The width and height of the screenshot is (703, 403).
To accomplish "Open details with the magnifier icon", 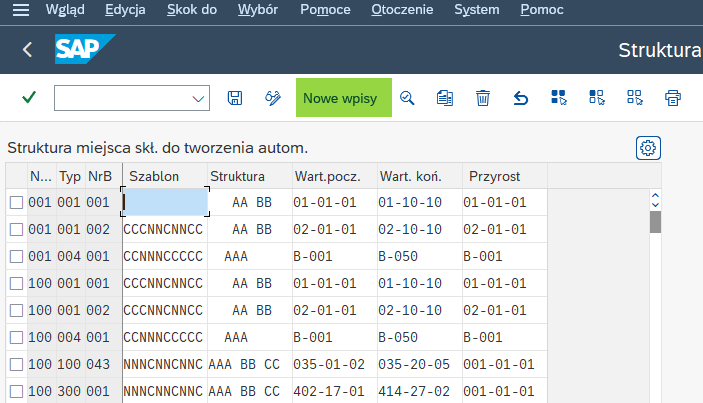I will 407,98.
